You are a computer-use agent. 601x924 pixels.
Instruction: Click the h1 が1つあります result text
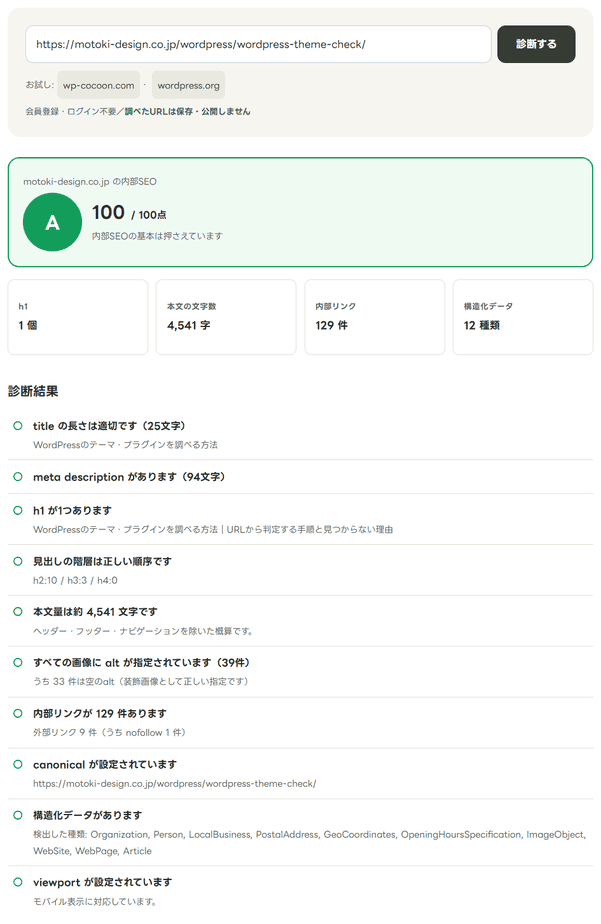point(72,510)
